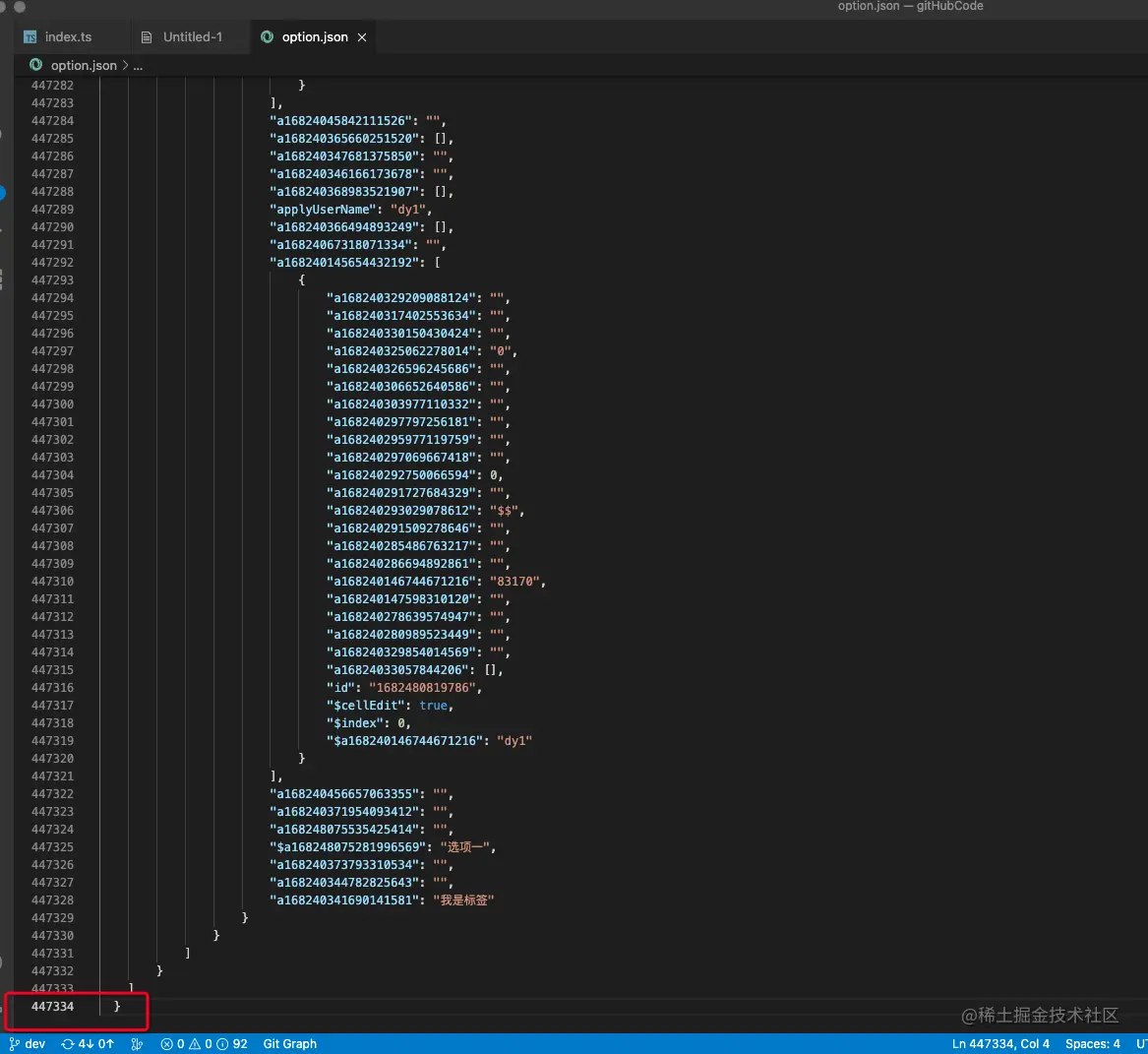
Task: Click the "$index" key on line 447318
Action: tap(355, 723)
